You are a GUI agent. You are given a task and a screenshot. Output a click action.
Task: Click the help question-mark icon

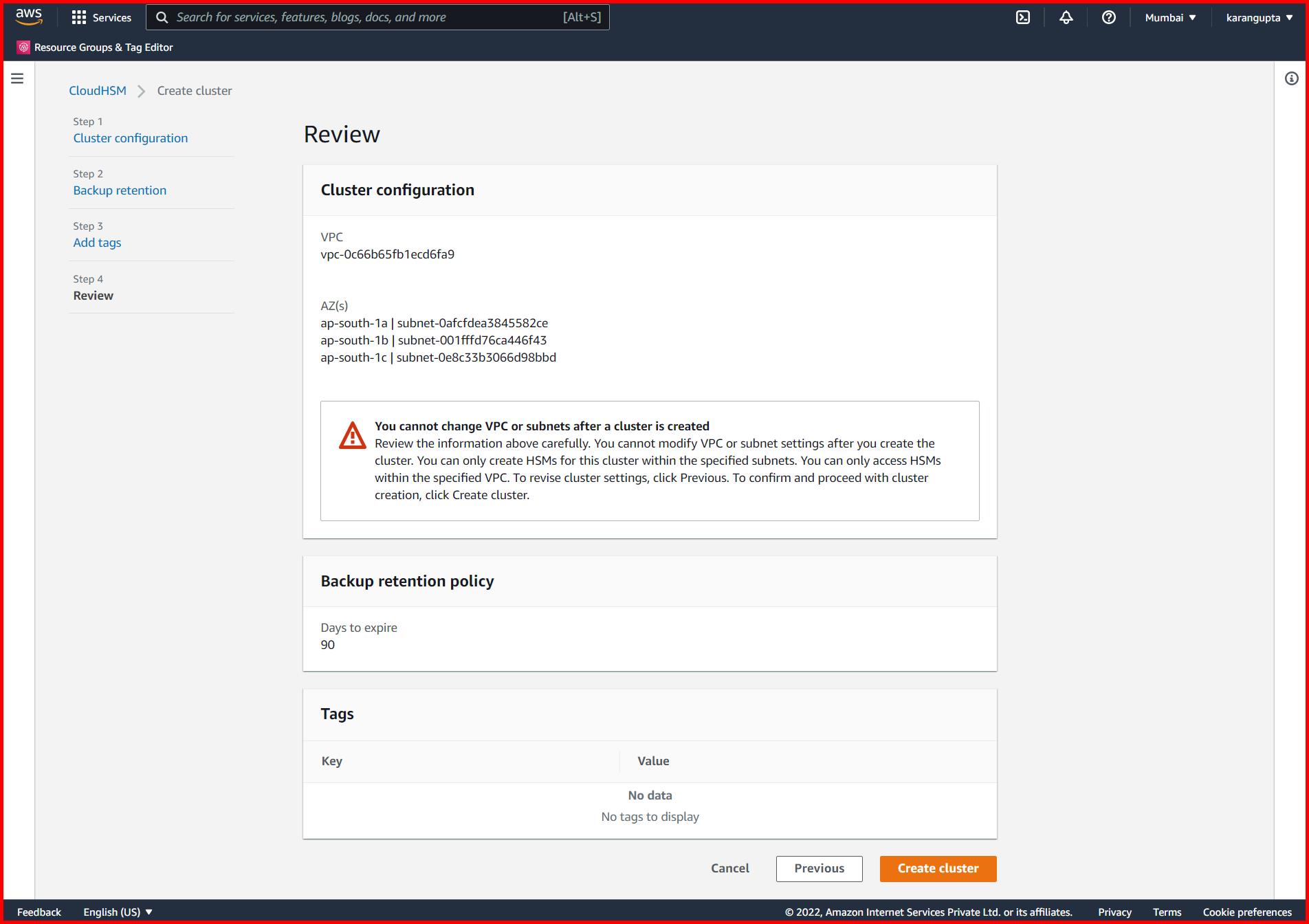[x=1108, y=17]
